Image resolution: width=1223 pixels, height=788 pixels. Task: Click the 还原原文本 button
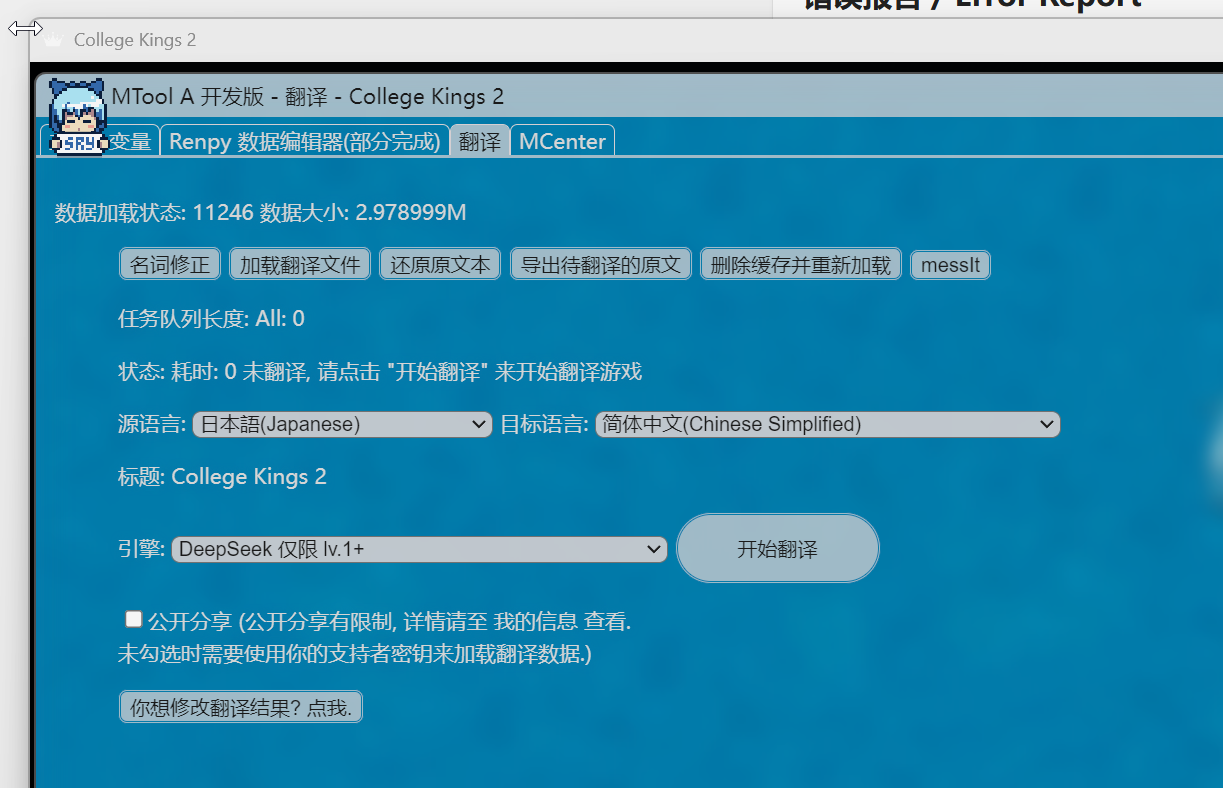click(440, 265)
